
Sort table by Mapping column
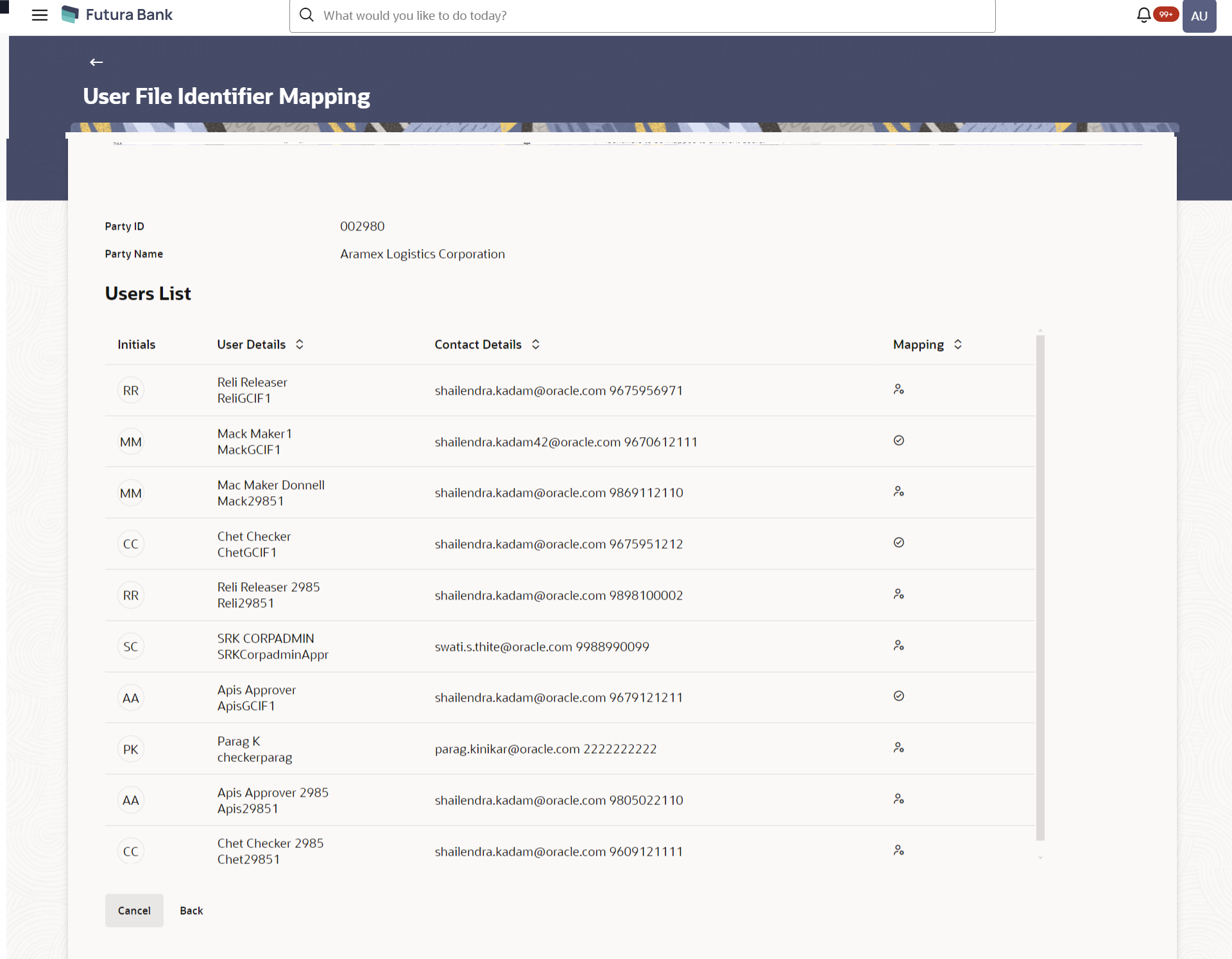click(x=958, y=345)
